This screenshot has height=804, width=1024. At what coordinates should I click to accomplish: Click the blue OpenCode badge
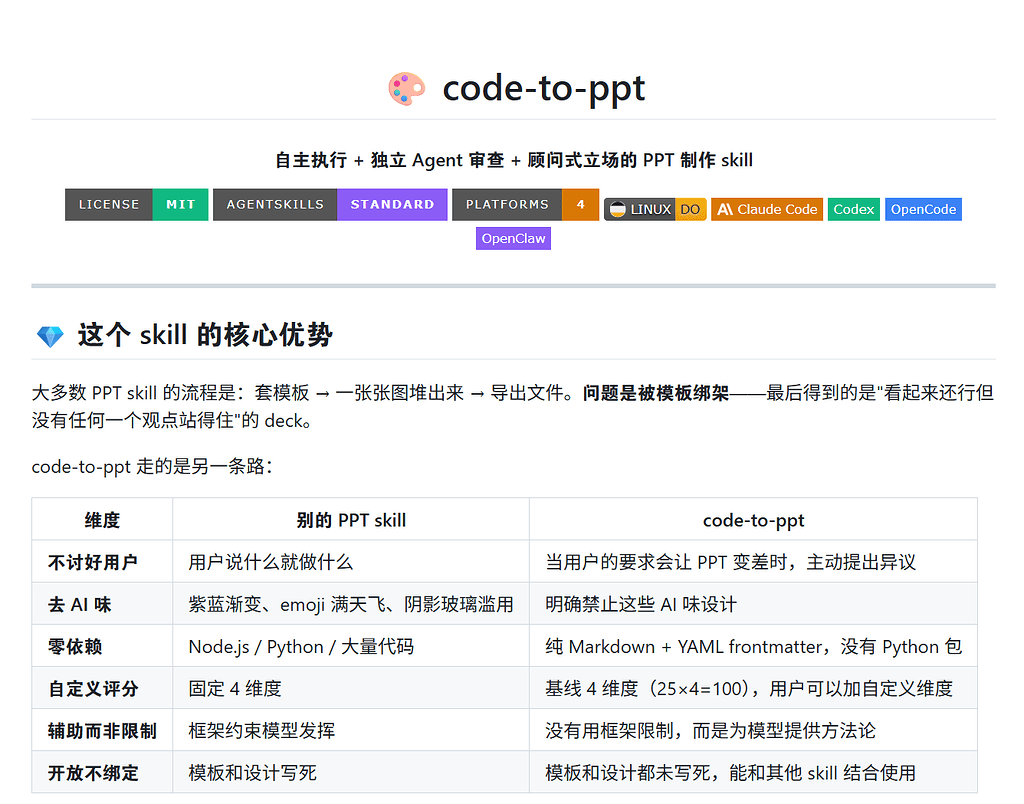pyautogui.click(x=923, y=210)
